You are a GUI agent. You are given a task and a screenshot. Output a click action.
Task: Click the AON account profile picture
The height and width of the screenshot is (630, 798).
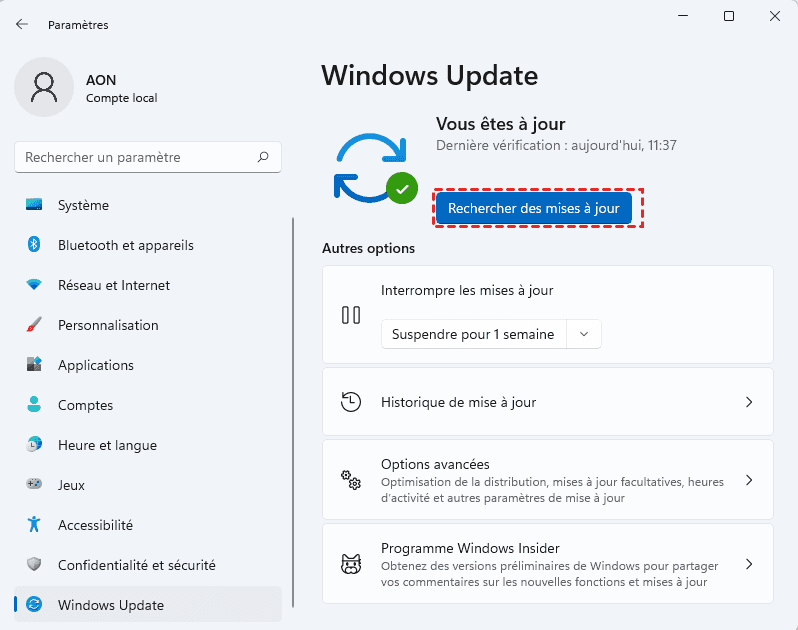[43, 87]
